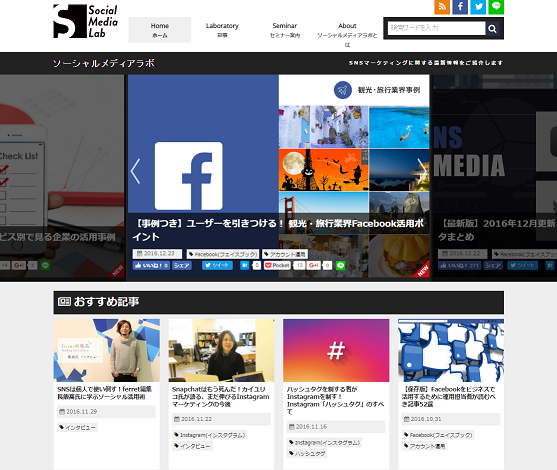Image resolution: width=557 pixels, height=470 pixels.
Task: Like featured article with いいね button
Action: [151, 265]
